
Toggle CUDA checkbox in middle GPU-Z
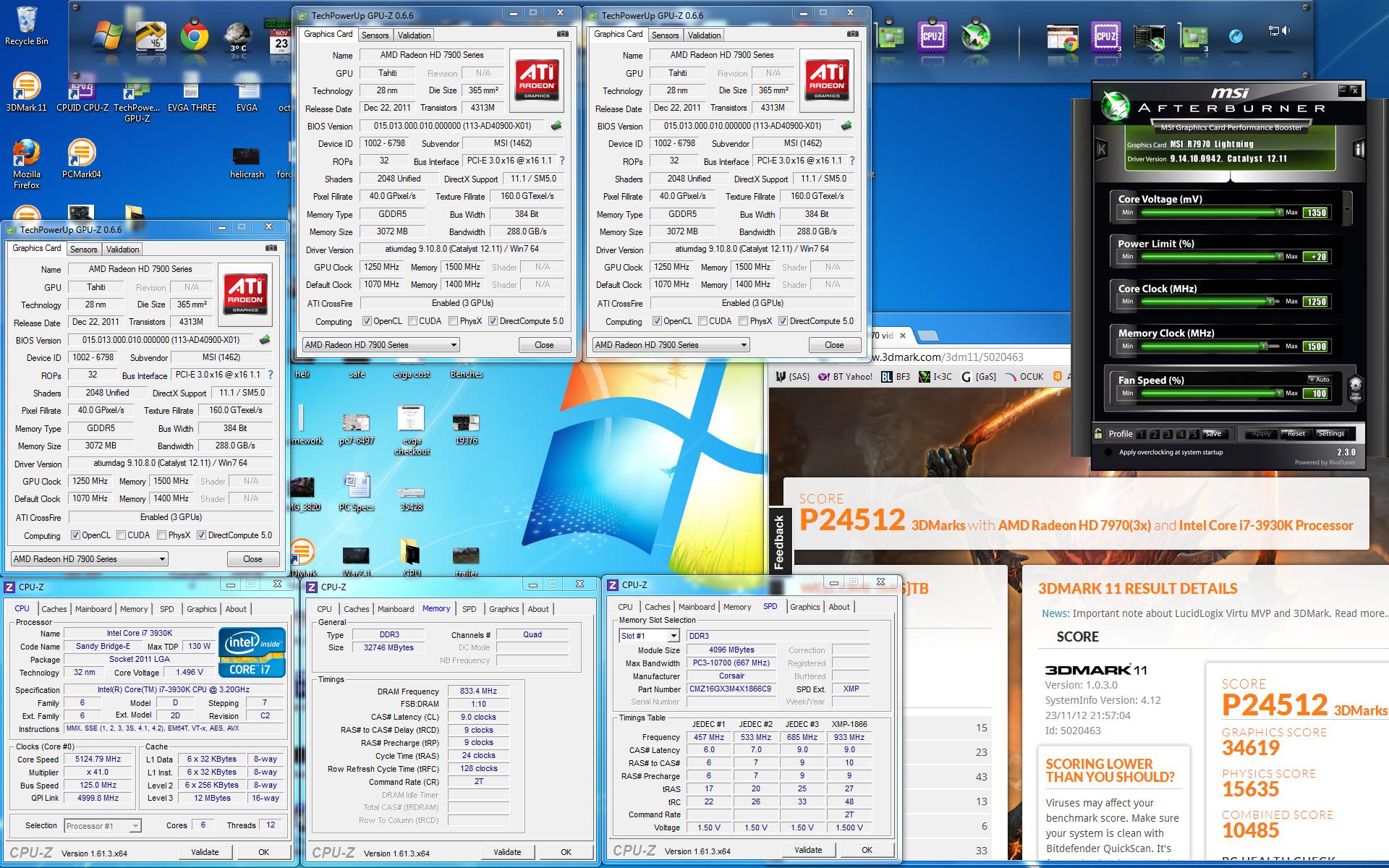[412, 321]
